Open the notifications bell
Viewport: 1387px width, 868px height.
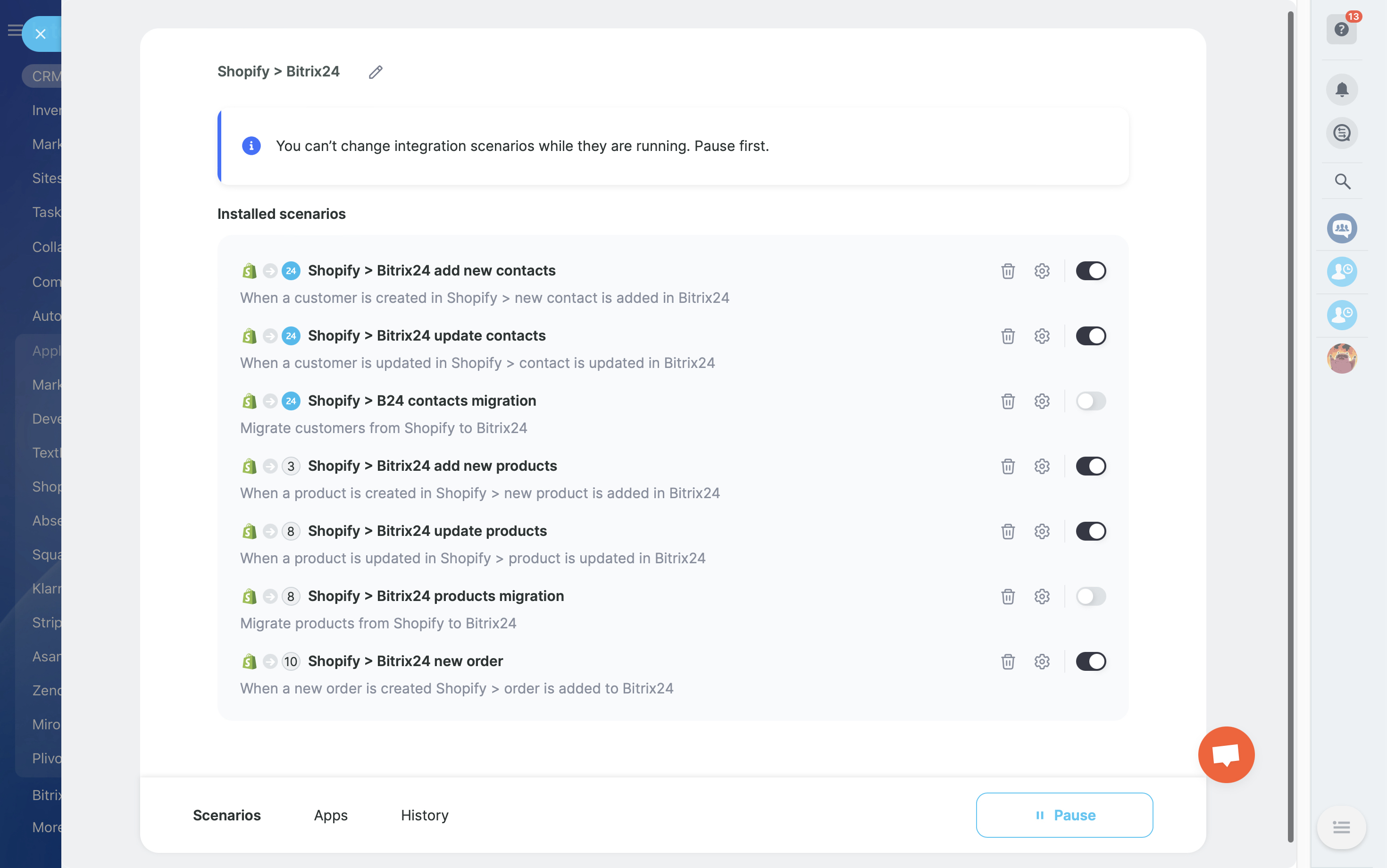(x=1342, y=90)
